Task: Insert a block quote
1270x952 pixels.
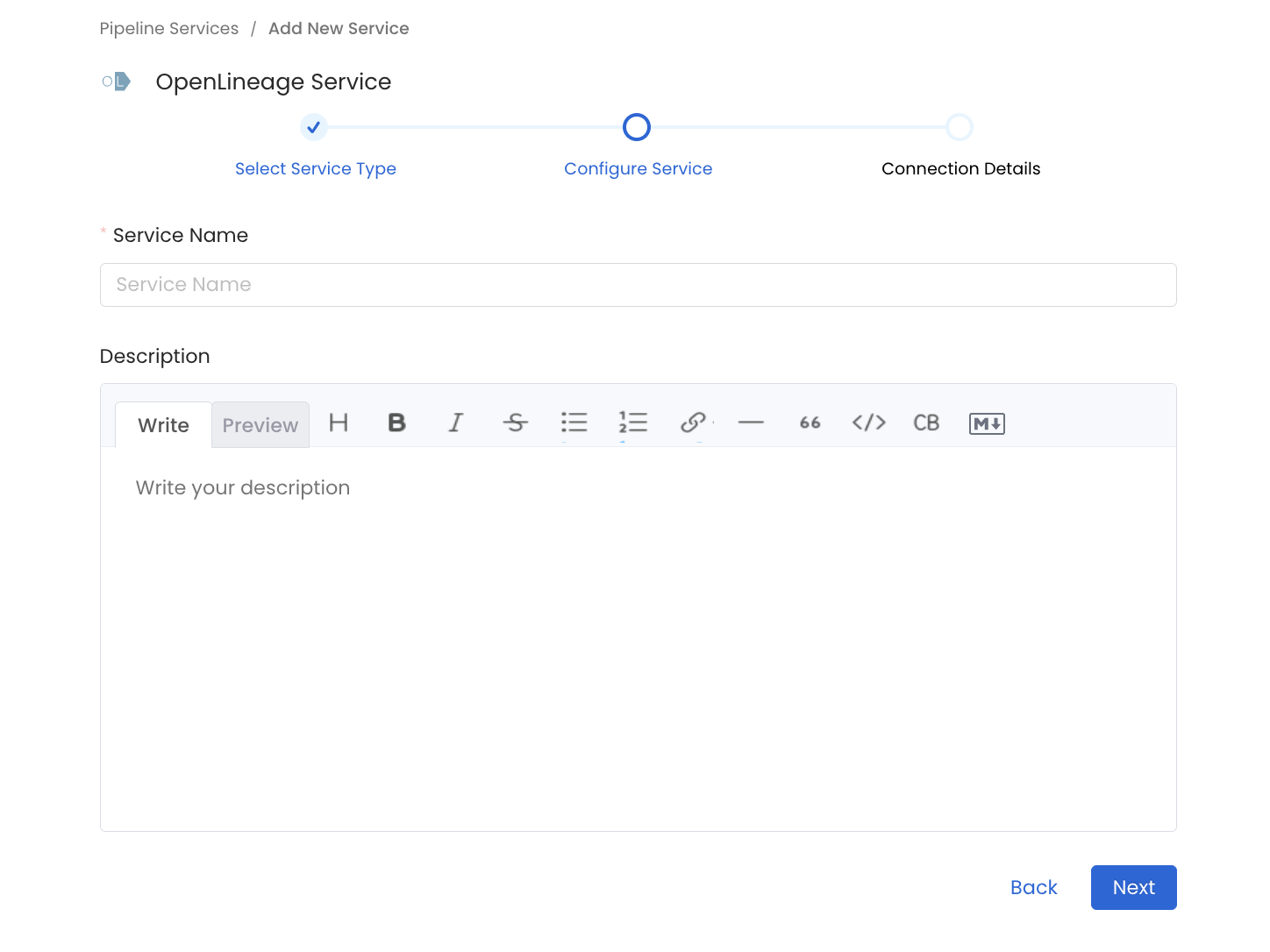Action: [809, 423]
